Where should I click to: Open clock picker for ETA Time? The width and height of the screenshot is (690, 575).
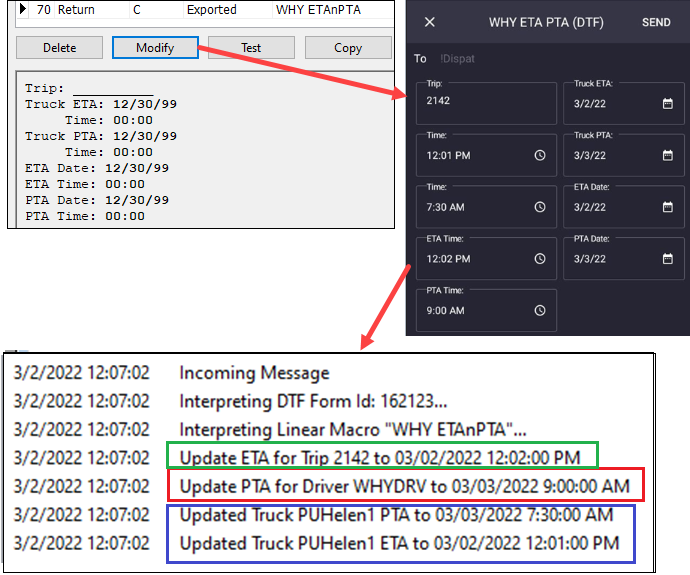tap(540, 259)
